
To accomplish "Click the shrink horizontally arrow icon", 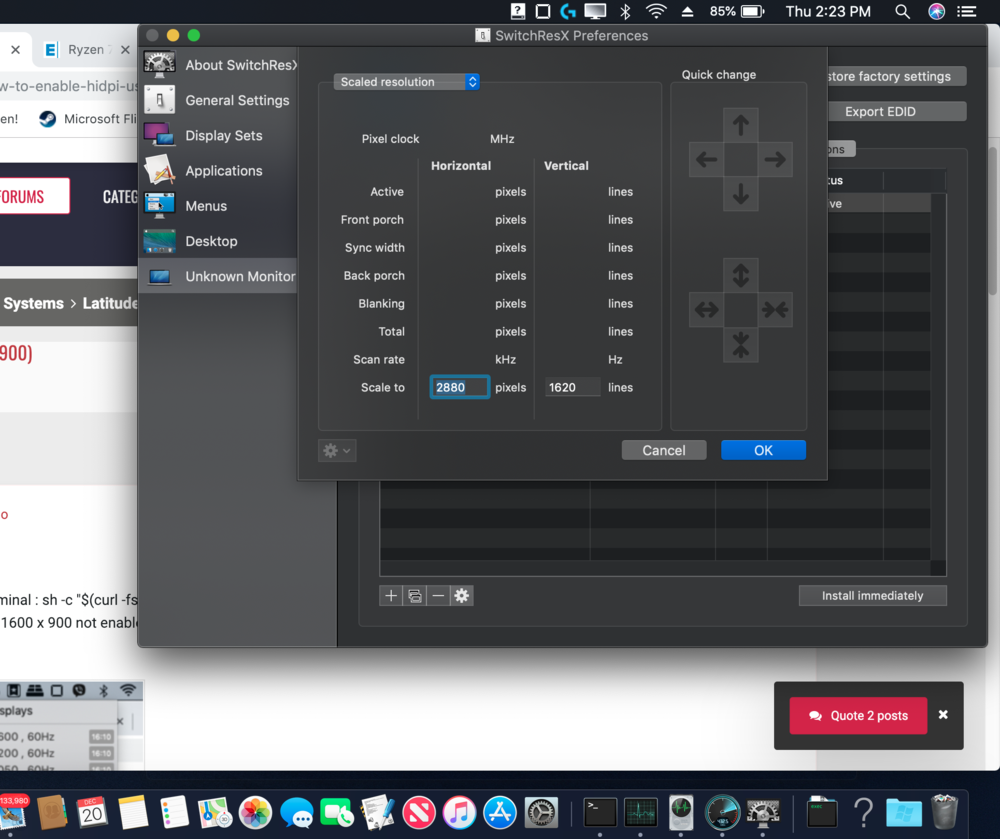I will (775, 310).
